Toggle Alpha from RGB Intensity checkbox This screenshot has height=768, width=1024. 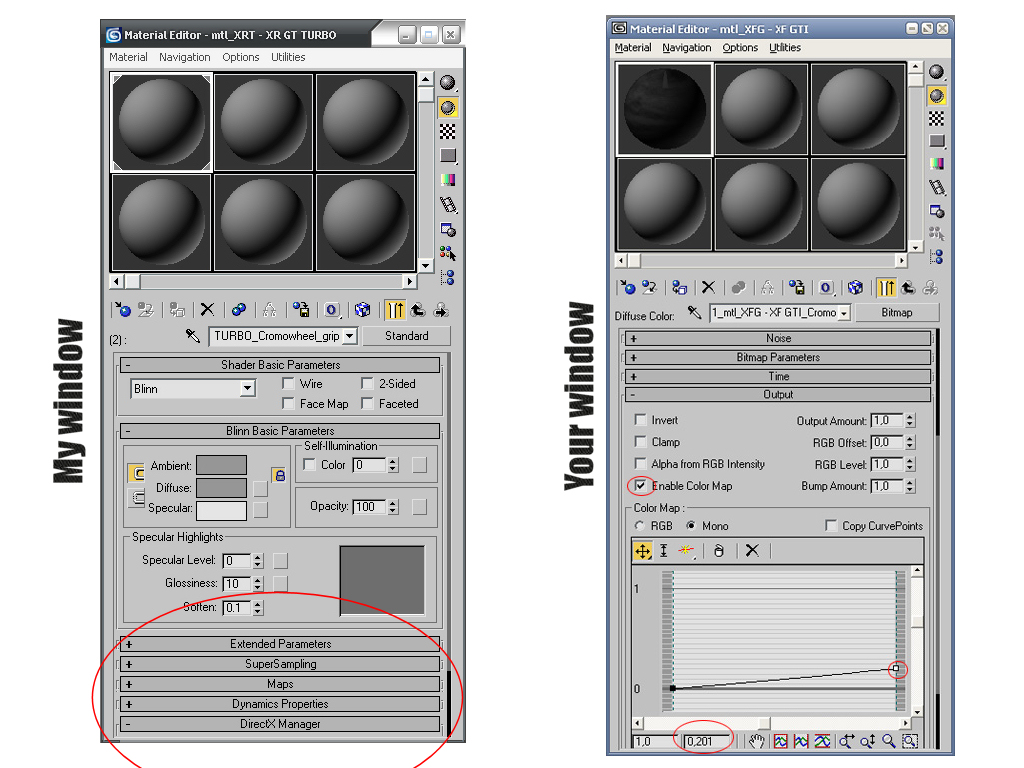point(641,464)
